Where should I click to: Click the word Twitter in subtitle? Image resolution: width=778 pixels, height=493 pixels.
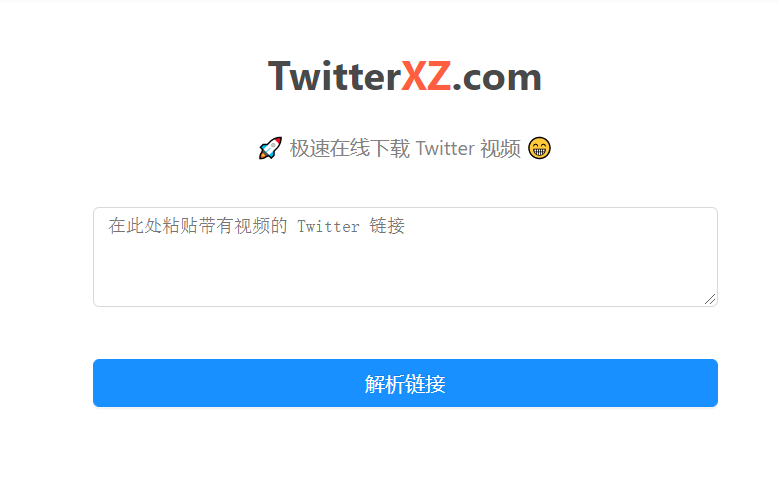(445, 148)
